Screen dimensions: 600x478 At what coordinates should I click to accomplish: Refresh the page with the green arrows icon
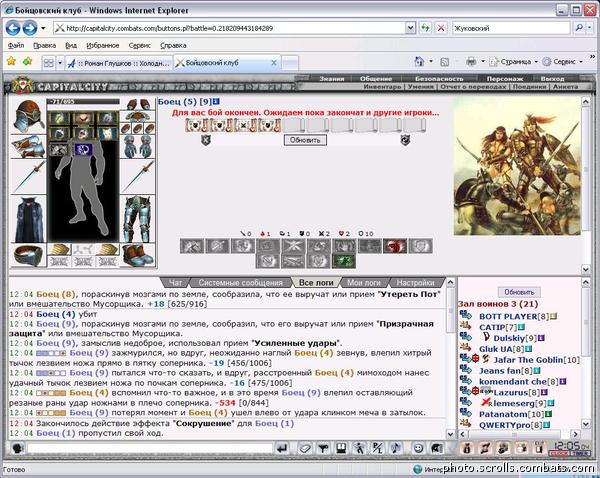(425, 28)
